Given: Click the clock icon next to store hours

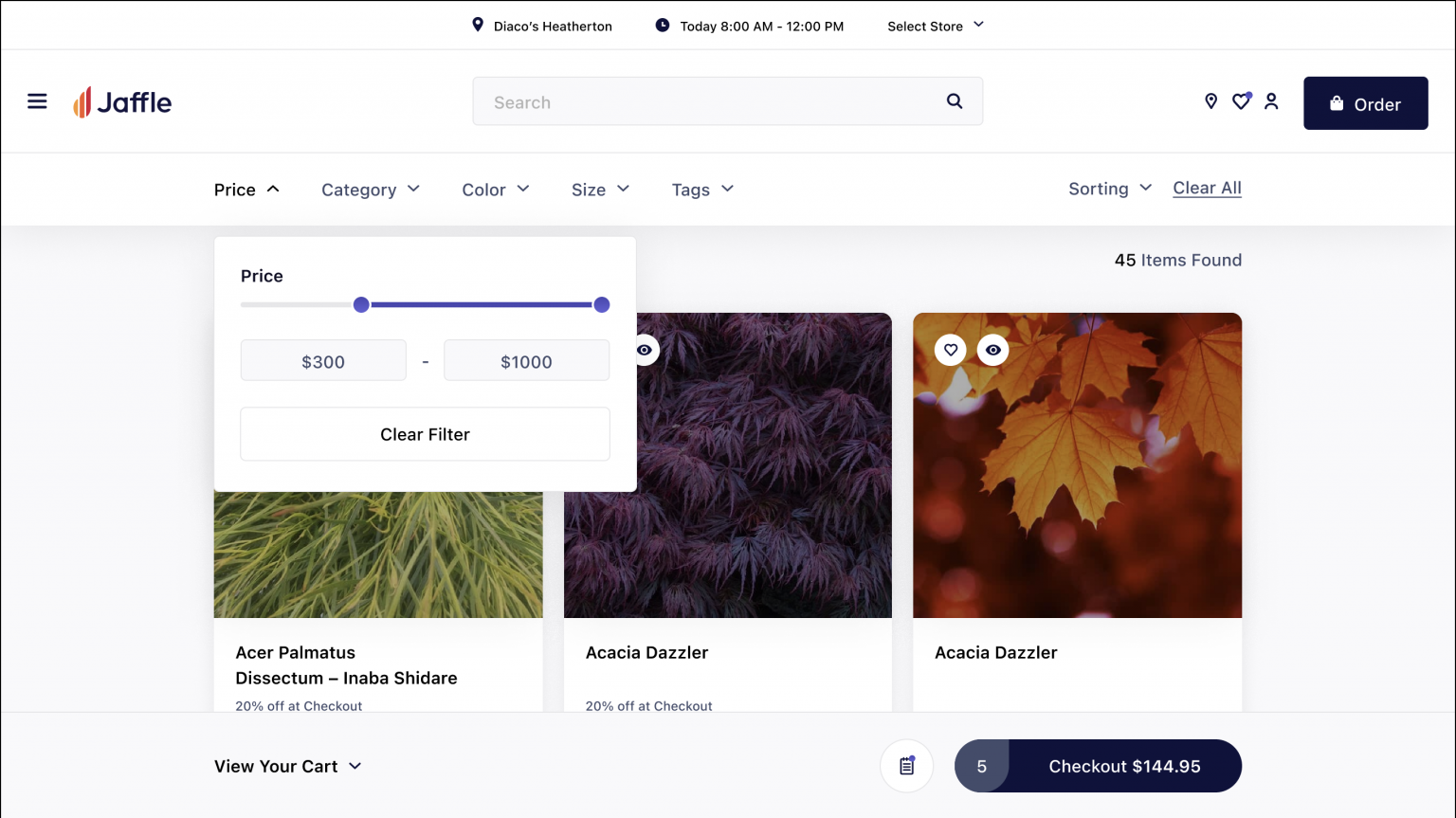Looking at the screenshot, I should click(662, 26).
